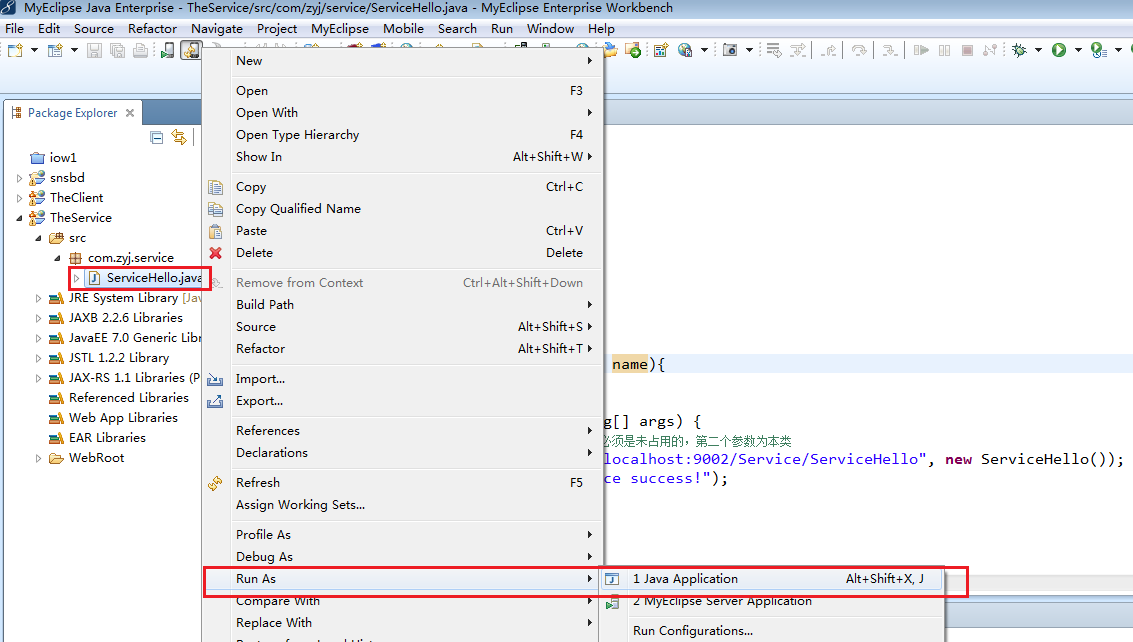Image resolution: width=1133 pixels, height=642 pixels.
Task: Choose Build Path in context menu
Action: coord(403,305)
